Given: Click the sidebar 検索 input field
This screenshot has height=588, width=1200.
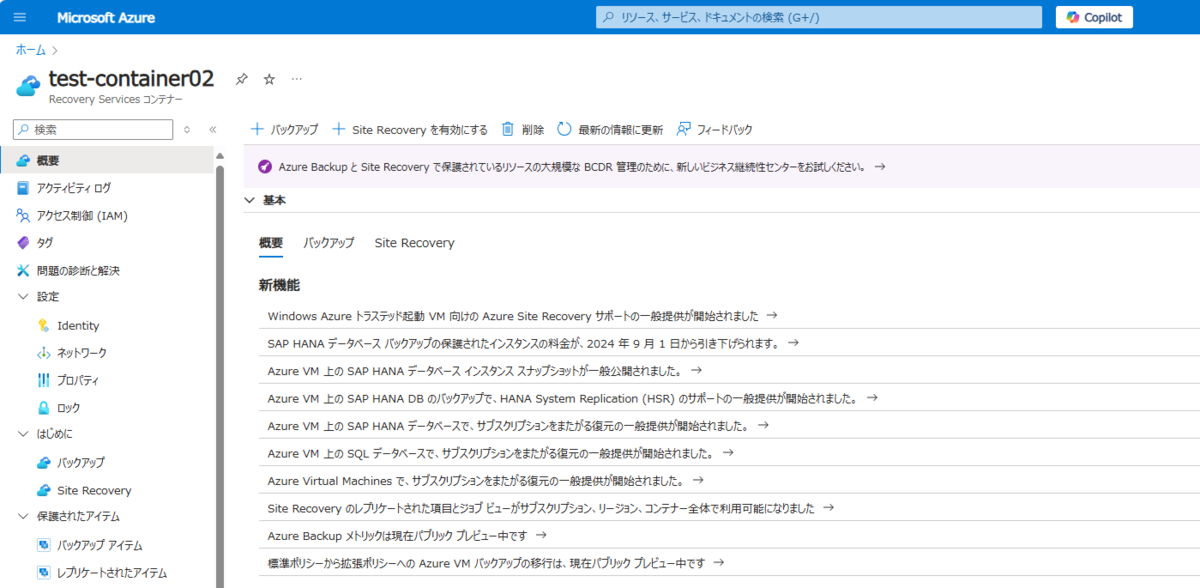Looking at the screenshot, I should point(92,129).
